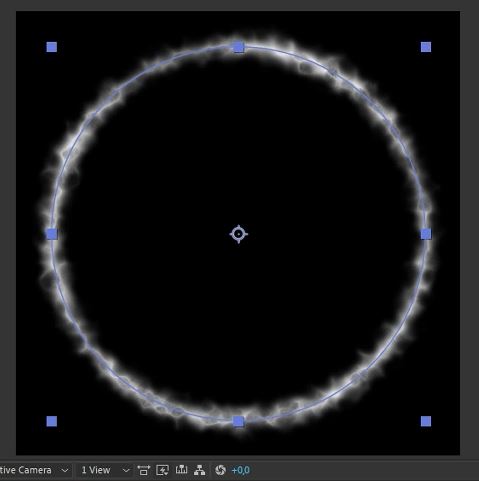Click the +0,0 exposure value field
The height and width of the screenshot is (481, 479).
[240, 470]
